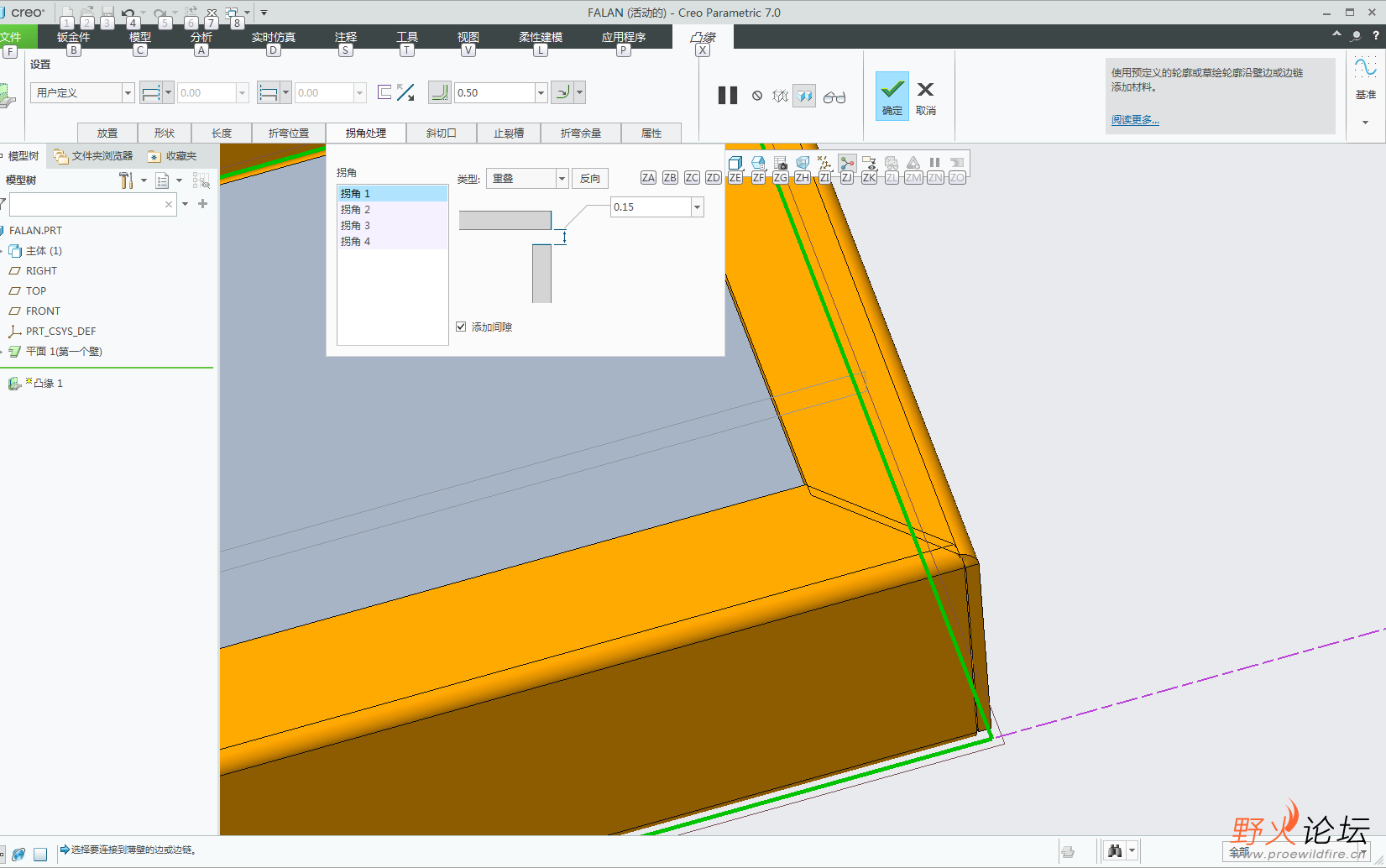Open the 0.50 radius value dropdown

541,92
